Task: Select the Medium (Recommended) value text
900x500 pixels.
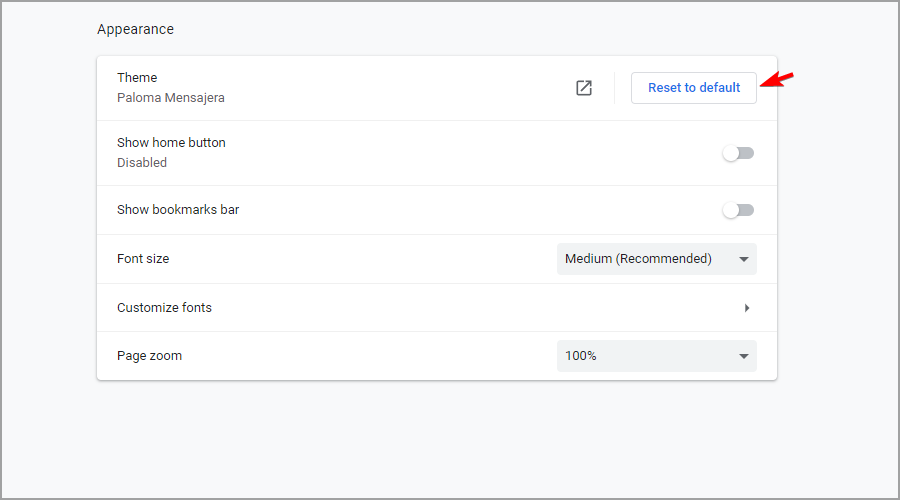Action: click(638, 259)
